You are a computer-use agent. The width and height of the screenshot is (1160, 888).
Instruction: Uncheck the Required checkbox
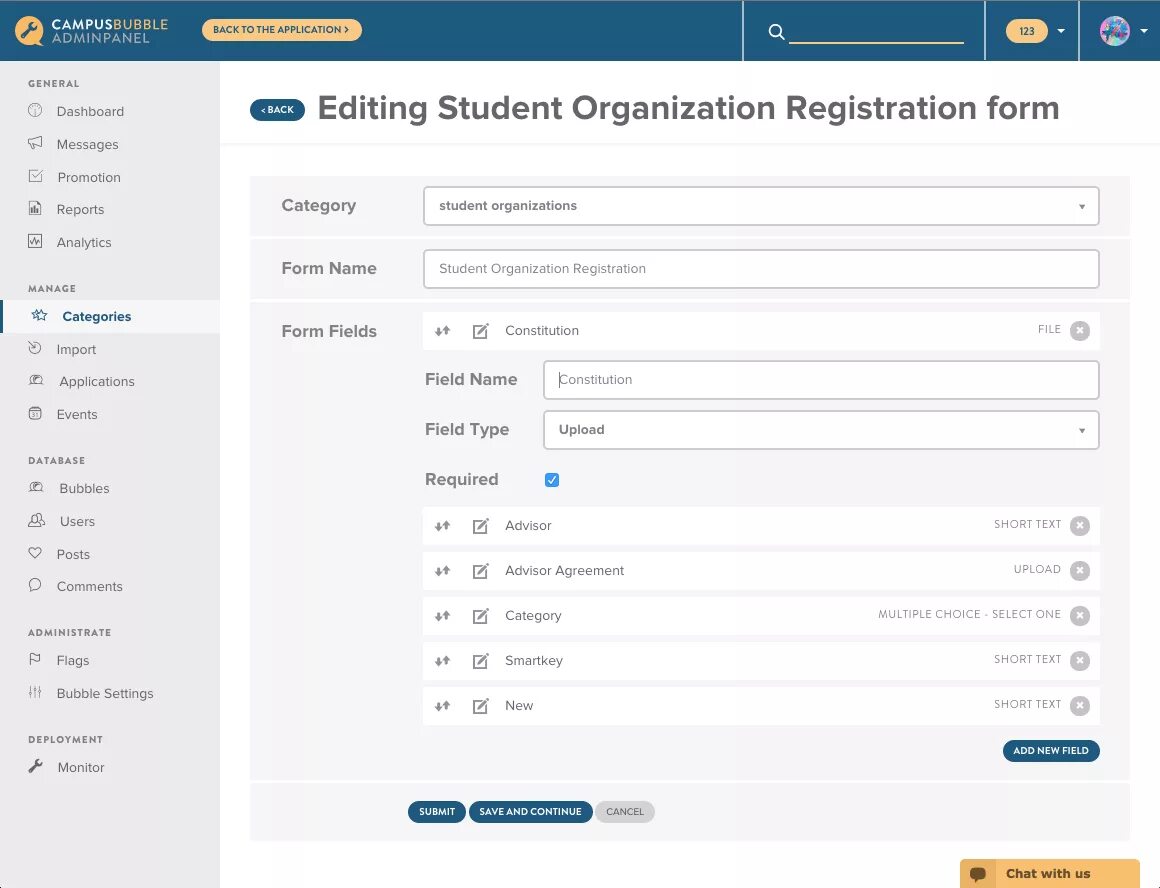tap(552, 480)
